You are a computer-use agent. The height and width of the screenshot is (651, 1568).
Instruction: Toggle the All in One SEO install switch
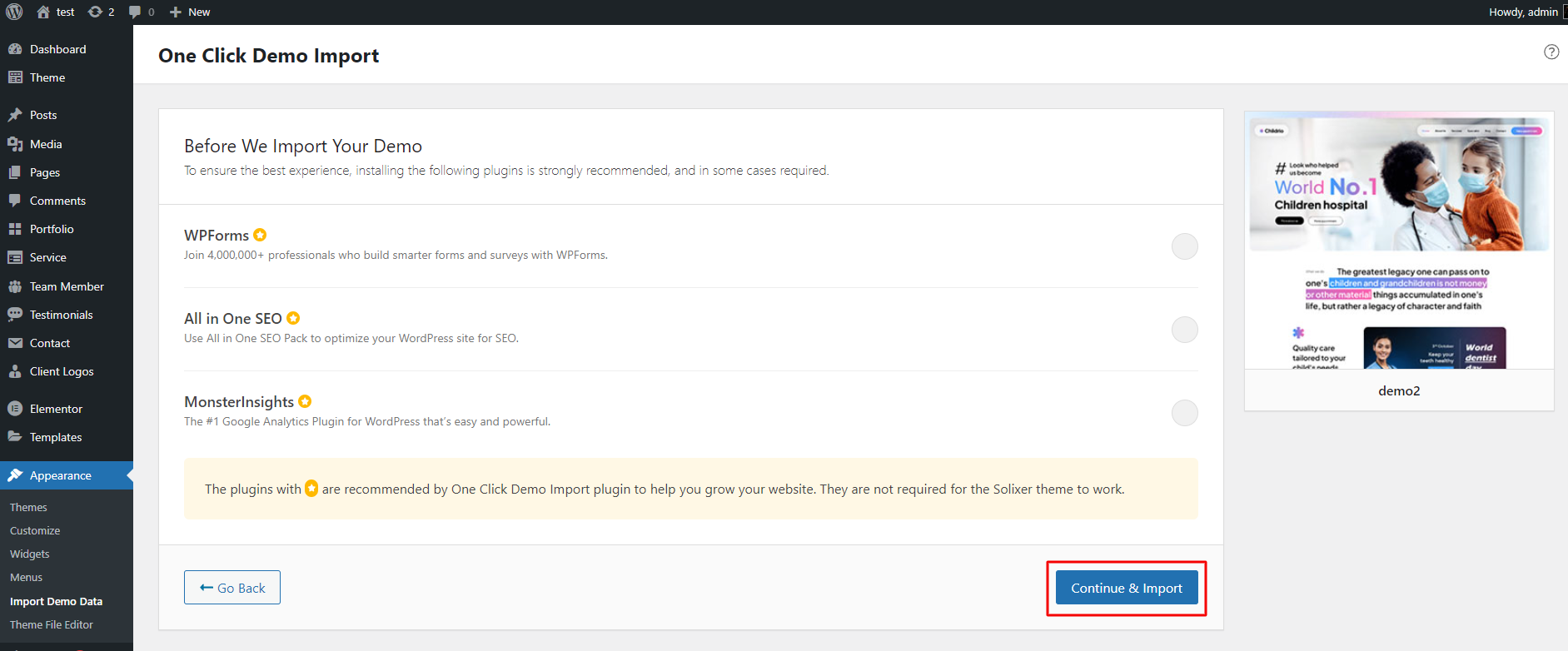(x=1184, y=330)
